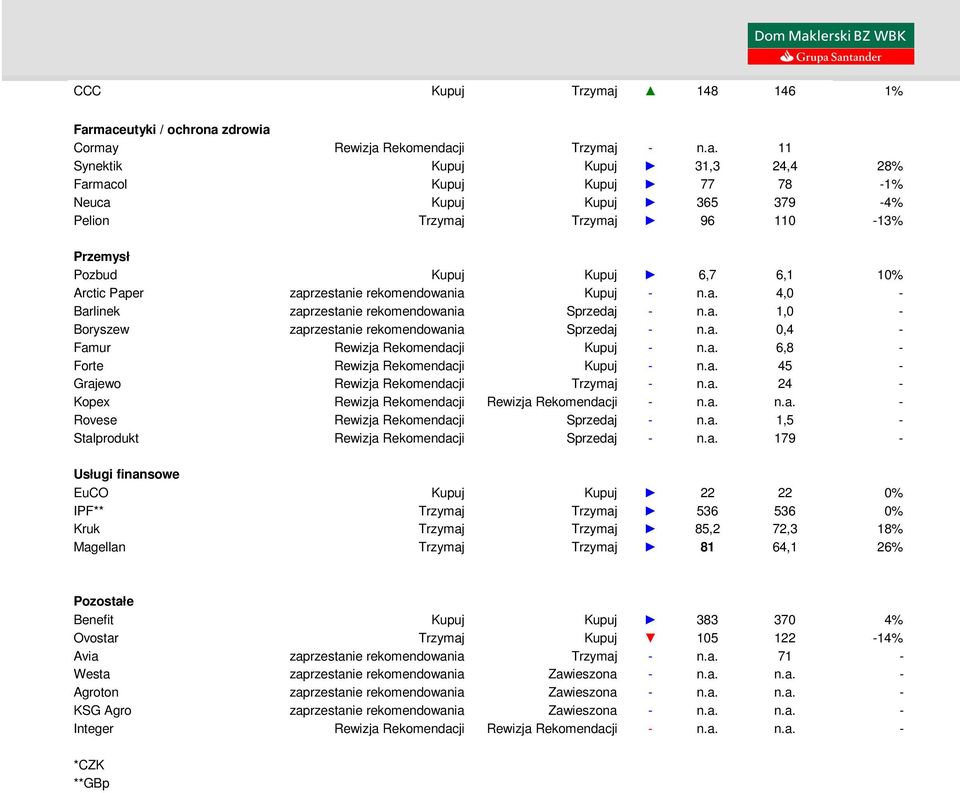This screenshot has width=960, height=793.
Task: Click the blue arrow in Farmacol row
Action: 650,184
